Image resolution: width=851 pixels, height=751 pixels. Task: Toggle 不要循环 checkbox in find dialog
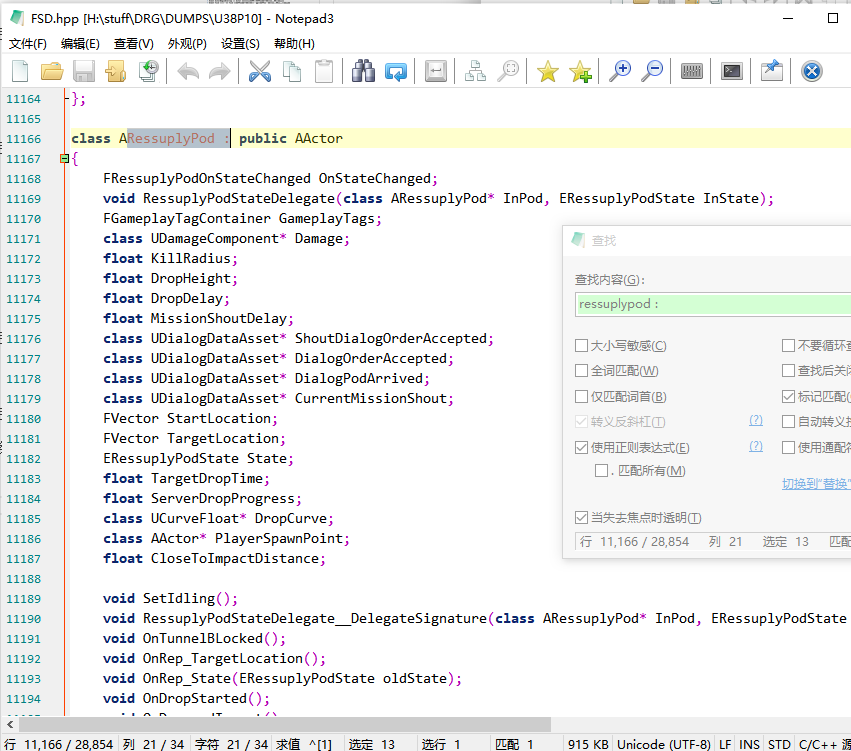tap(789, 346)
